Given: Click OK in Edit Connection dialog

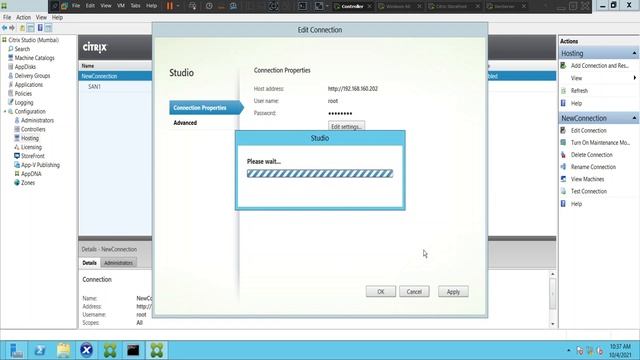Looking at the screenshot, I should pos(380,292).
